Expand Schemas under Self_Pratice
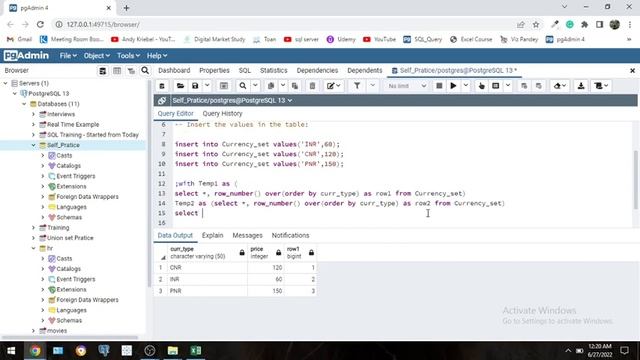The height and width of the screenshot is (360, 640). [43, 217]
